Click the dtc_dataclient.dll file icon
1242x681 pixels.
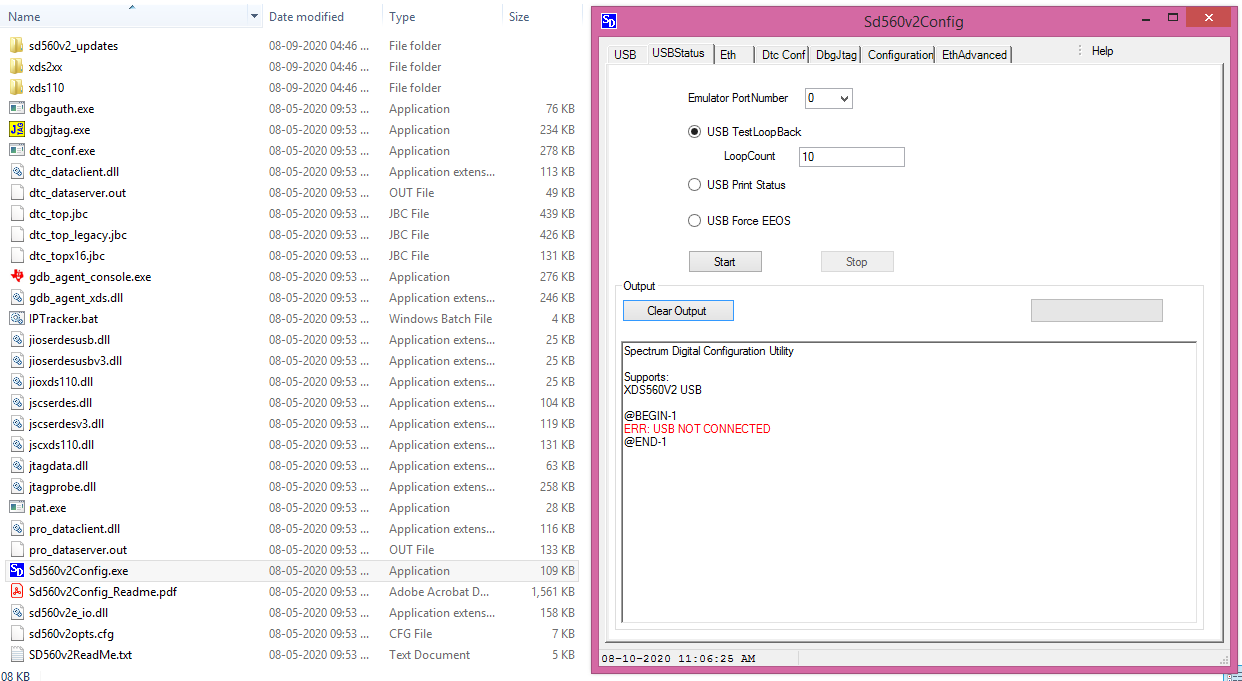pos(16,172)
